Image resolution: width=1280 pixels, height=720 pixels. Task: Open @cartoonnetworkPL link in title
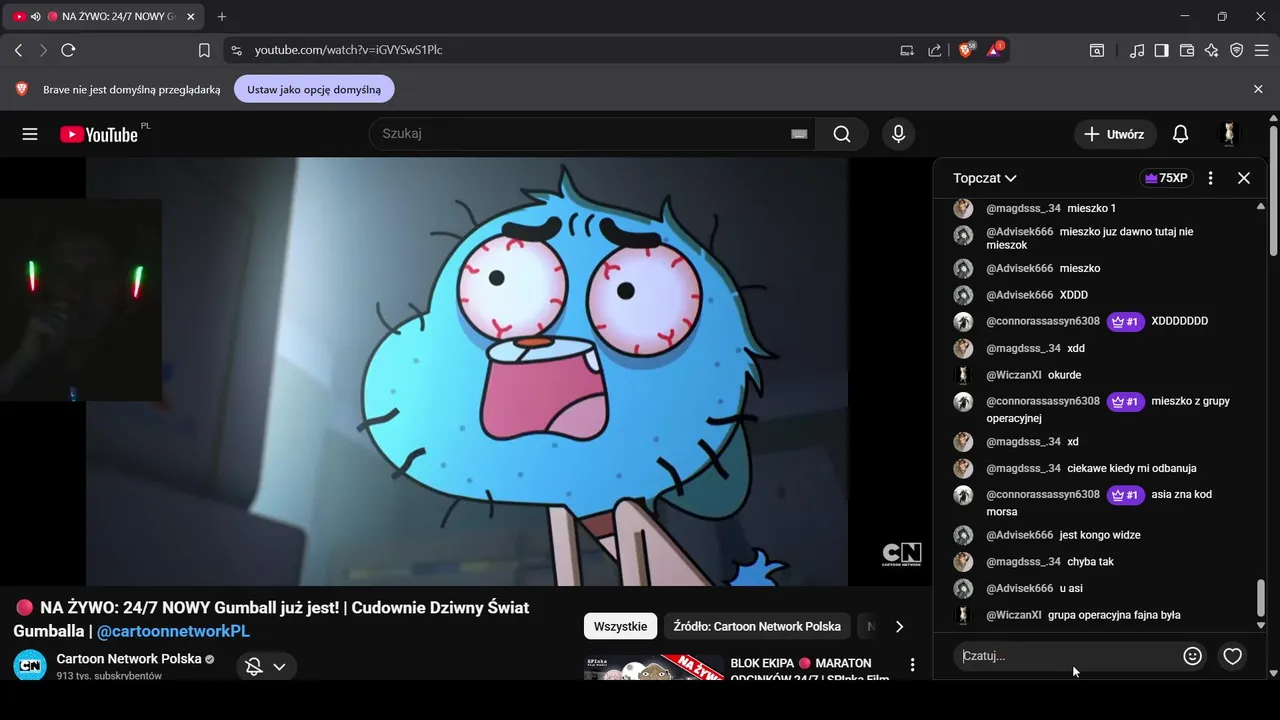173,631
